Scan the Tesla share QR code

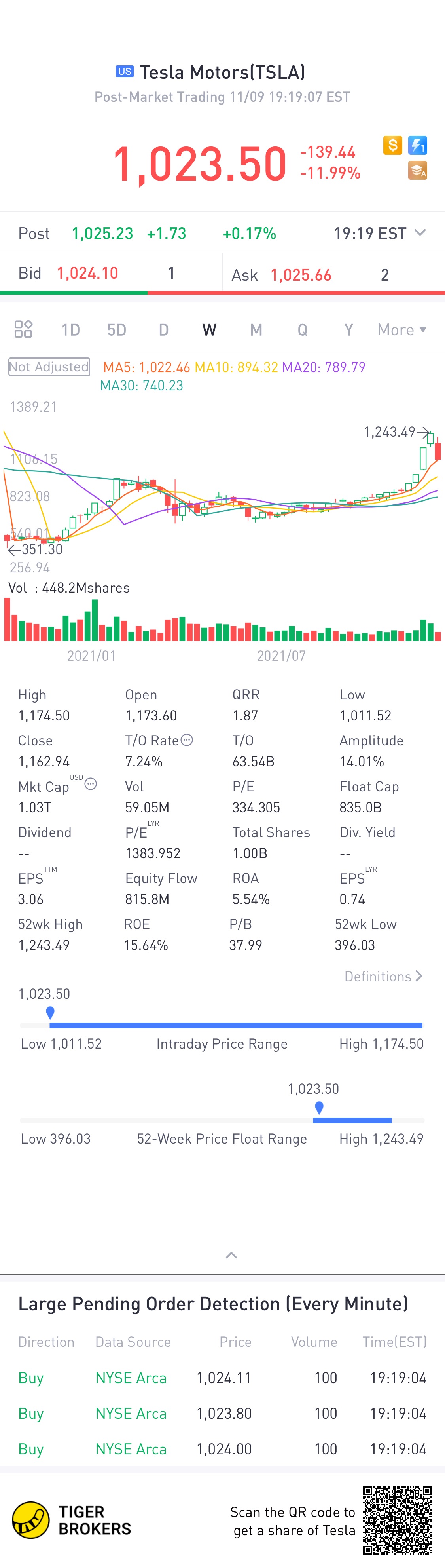pyautogui.click(x=398, y=1520)
